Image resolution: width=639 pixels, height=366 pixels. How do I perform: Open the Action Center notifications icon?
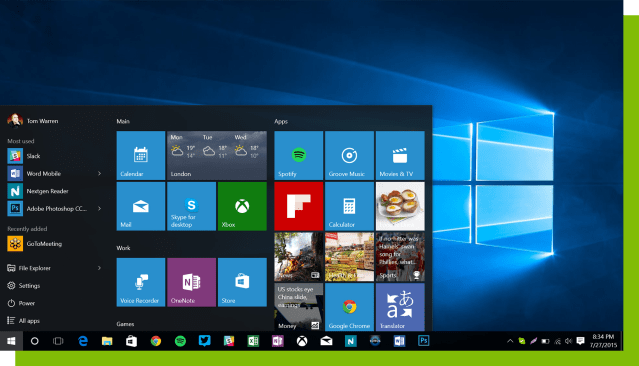[580, 341]
